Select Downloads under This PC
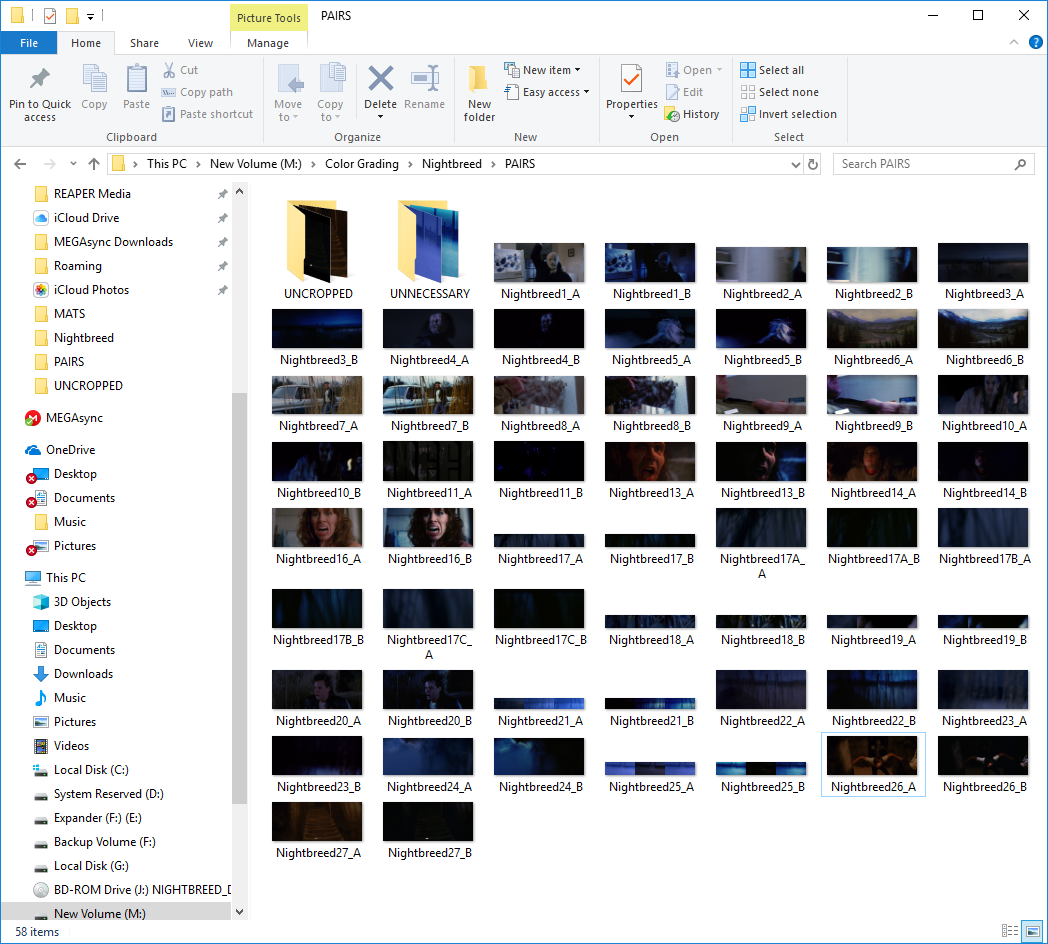This screenshot has height=944, width=1048. pos(74,674)
